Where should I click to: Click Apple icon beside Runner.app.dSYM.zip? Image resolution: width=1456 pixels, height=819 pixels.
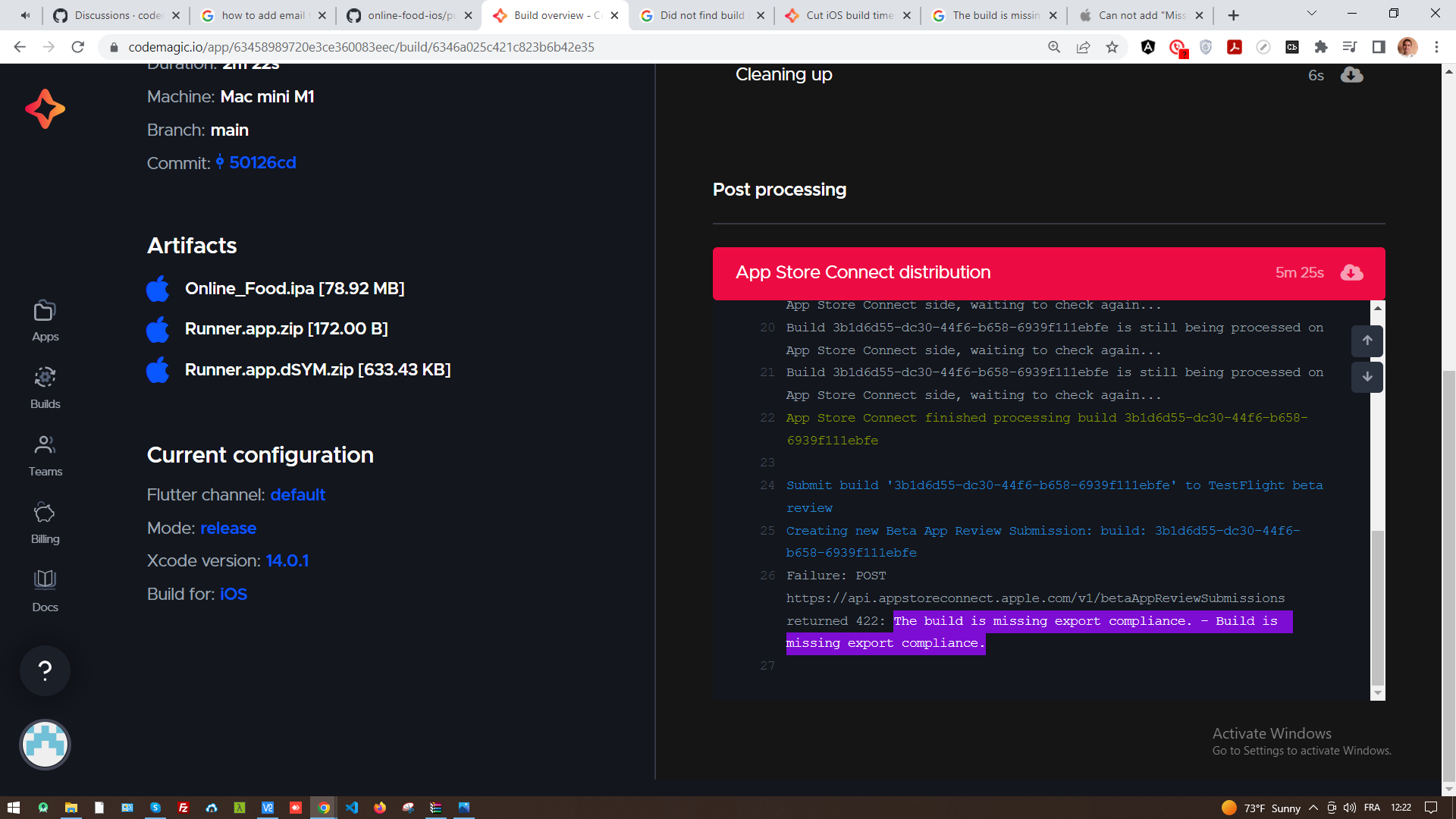[158, 370]
